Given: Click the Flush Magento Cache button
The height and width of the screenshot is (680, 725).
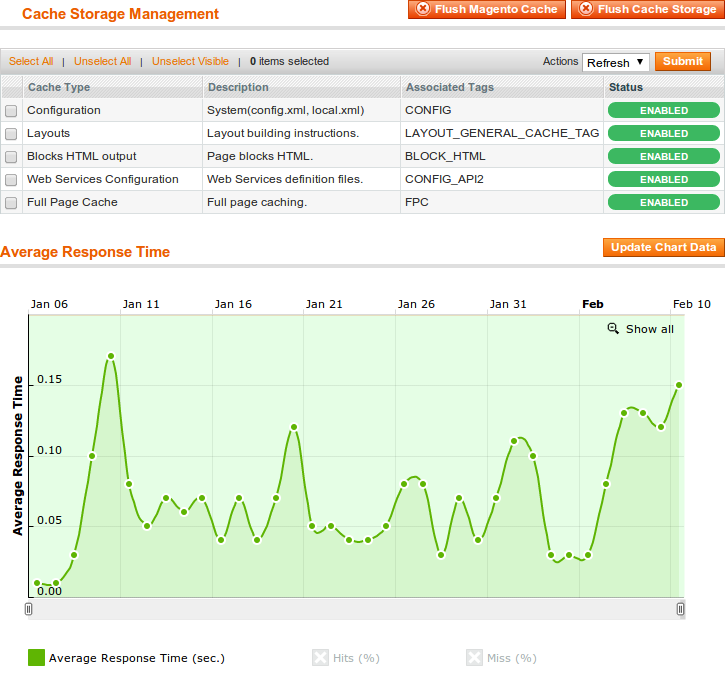Looking at the screenshot, I should point(486,9).
